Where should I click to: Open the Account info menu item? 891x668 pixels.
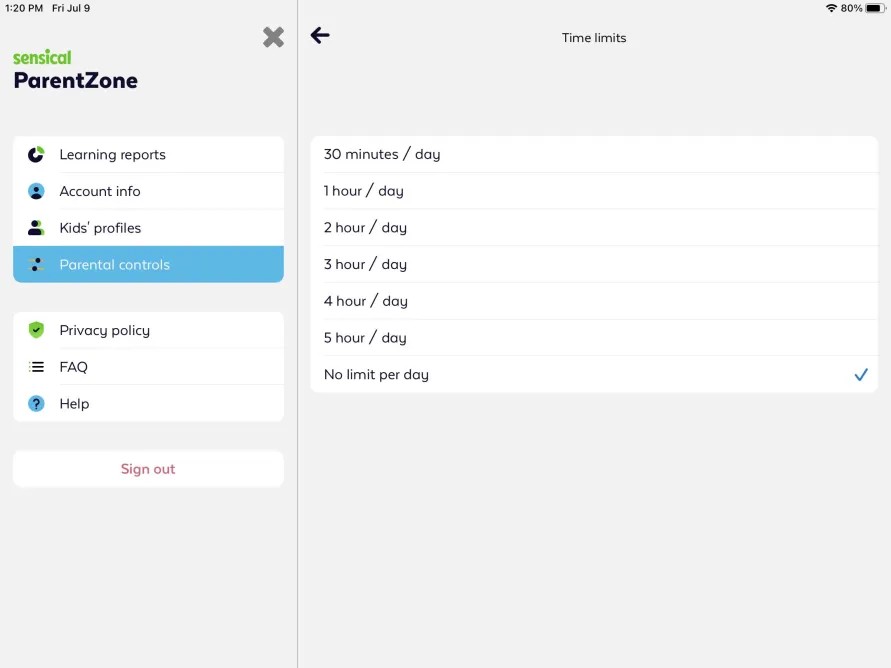tap(148, 191)
